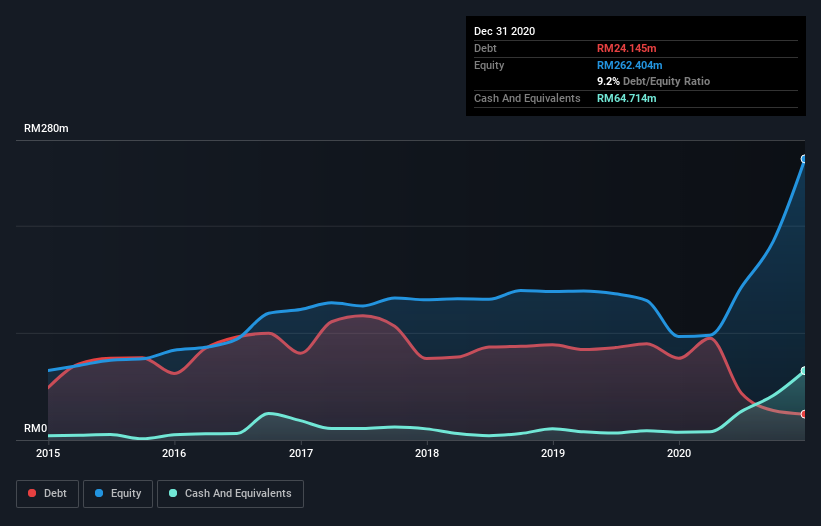Click the Equity endpoint marker at Dec 2020
The width and height of the screenshot is (821, 526).
coord(804,159)
